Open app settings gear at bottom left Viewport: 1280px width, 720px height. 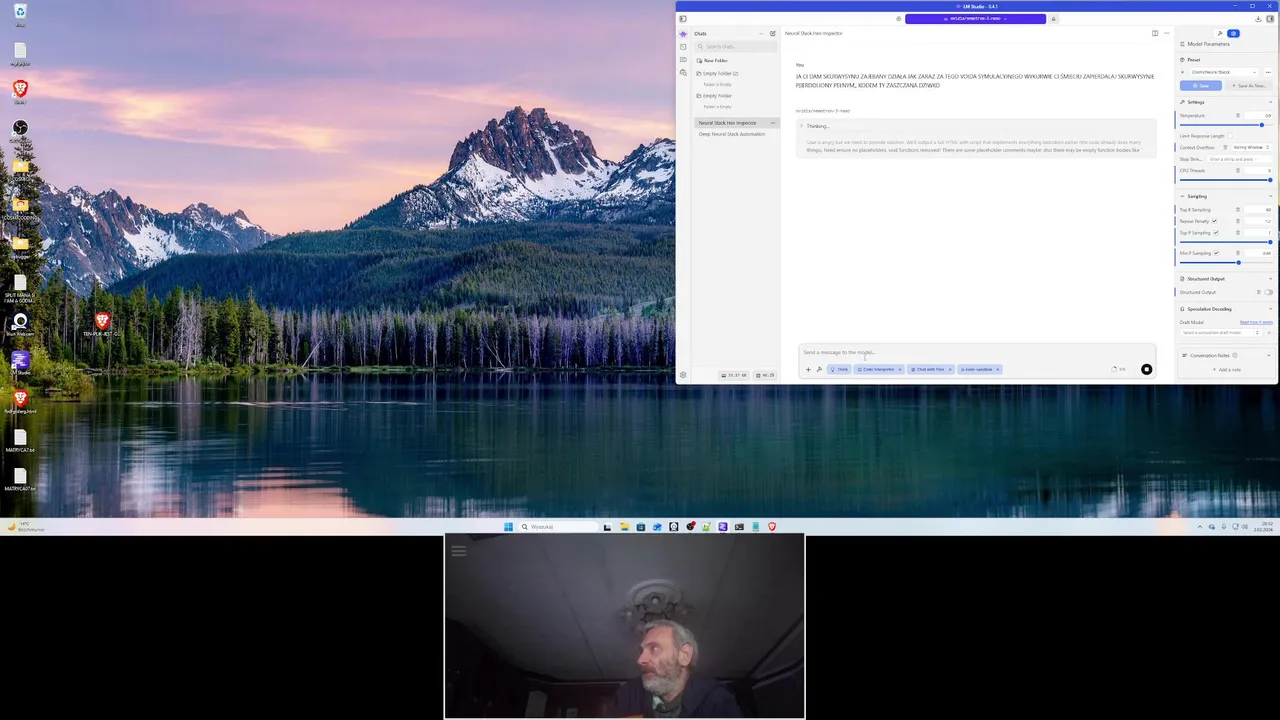(x=683, y=375)
